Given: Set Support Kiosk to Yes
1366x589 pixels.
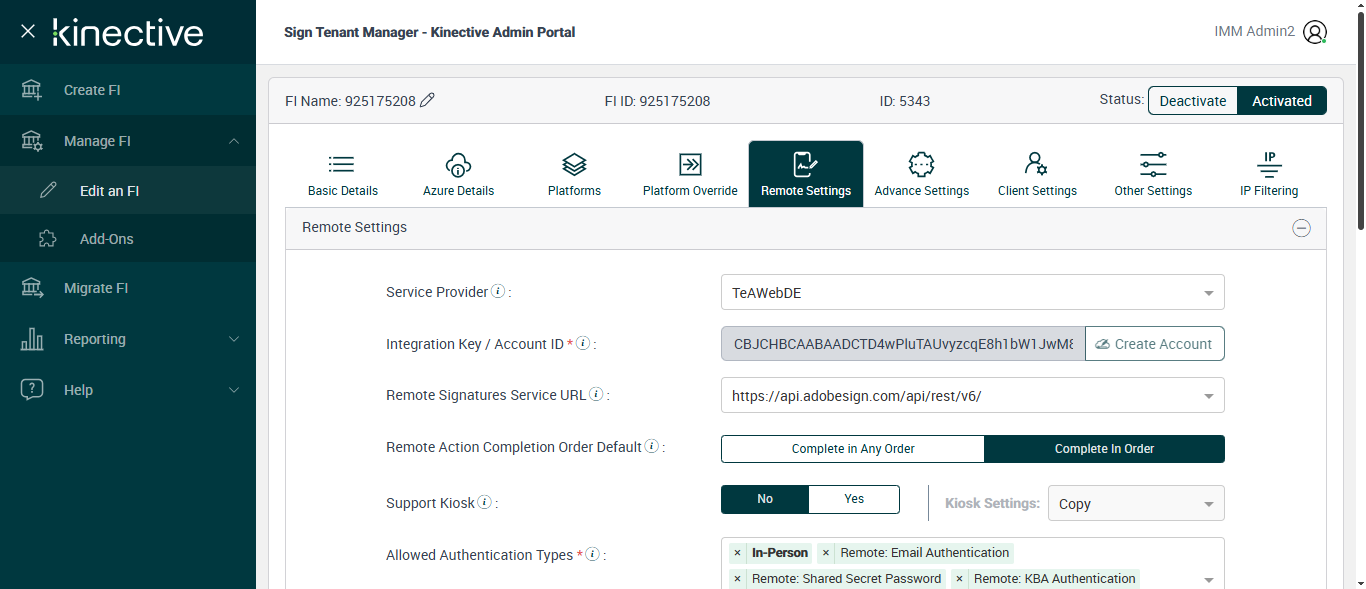Looking at the screenshot, I should click(854, 499).
